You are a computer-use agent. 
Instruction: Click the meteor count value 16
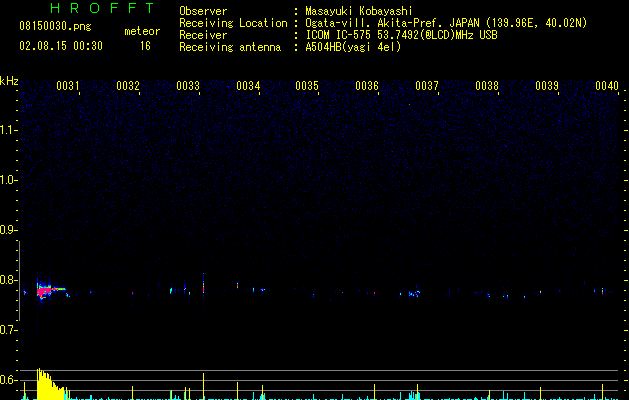point(145,46)
